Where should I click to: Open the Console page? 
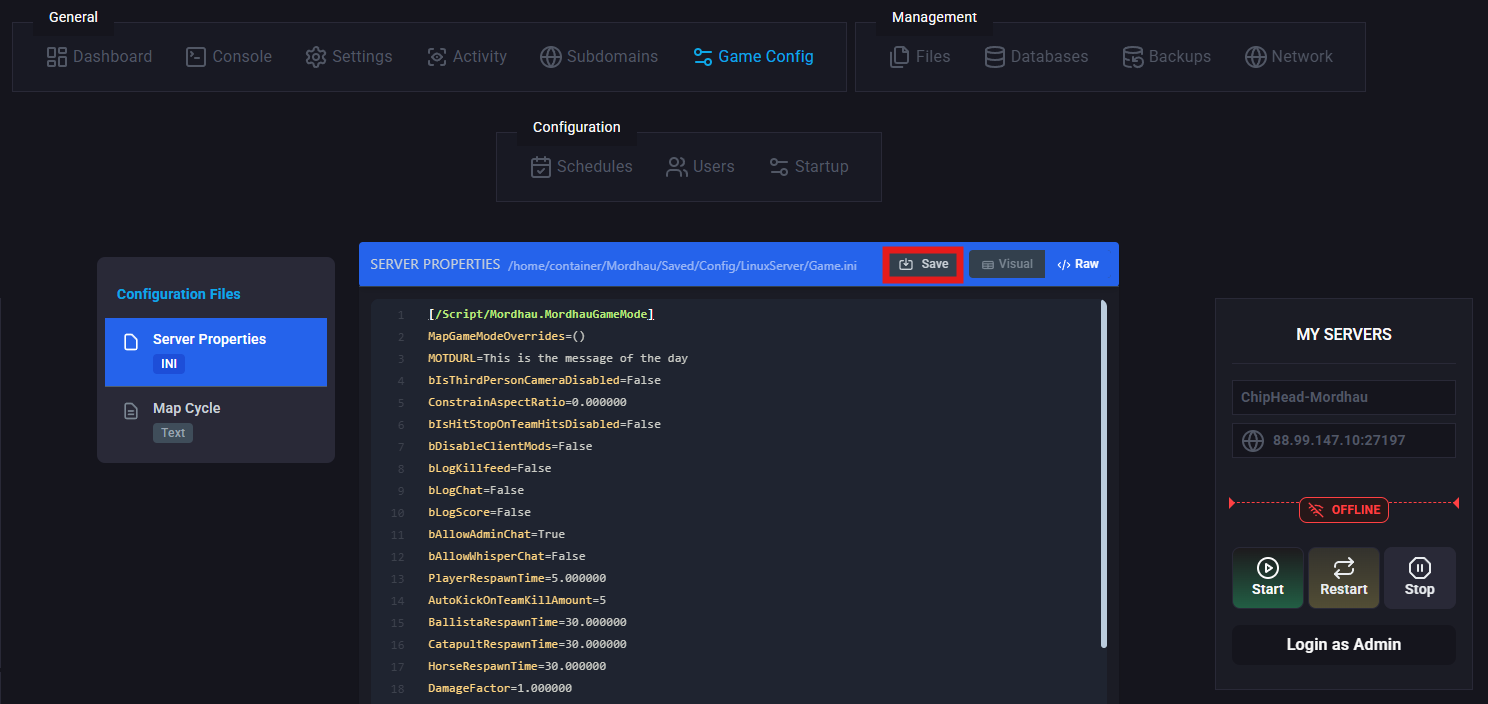click(229, 57)
